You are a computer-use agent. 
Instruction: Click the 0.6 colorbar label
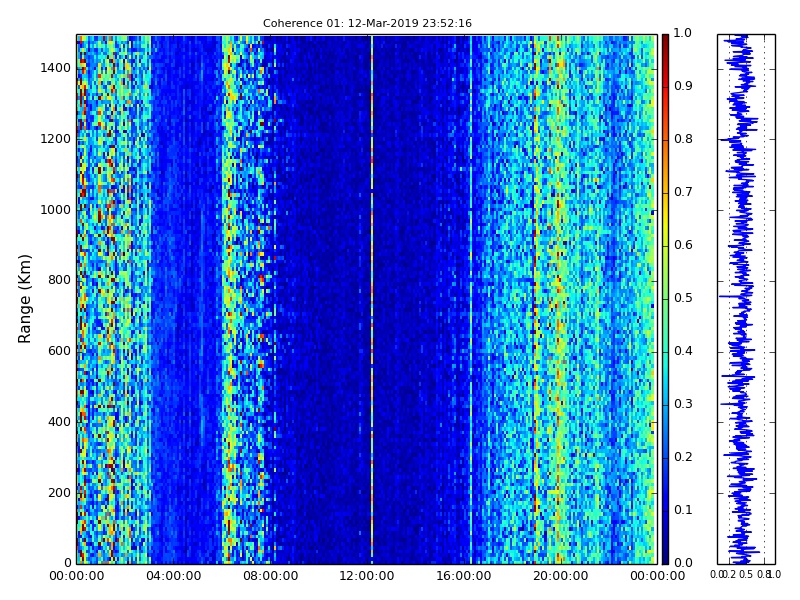pyautogui.click(x=683, y=245)
